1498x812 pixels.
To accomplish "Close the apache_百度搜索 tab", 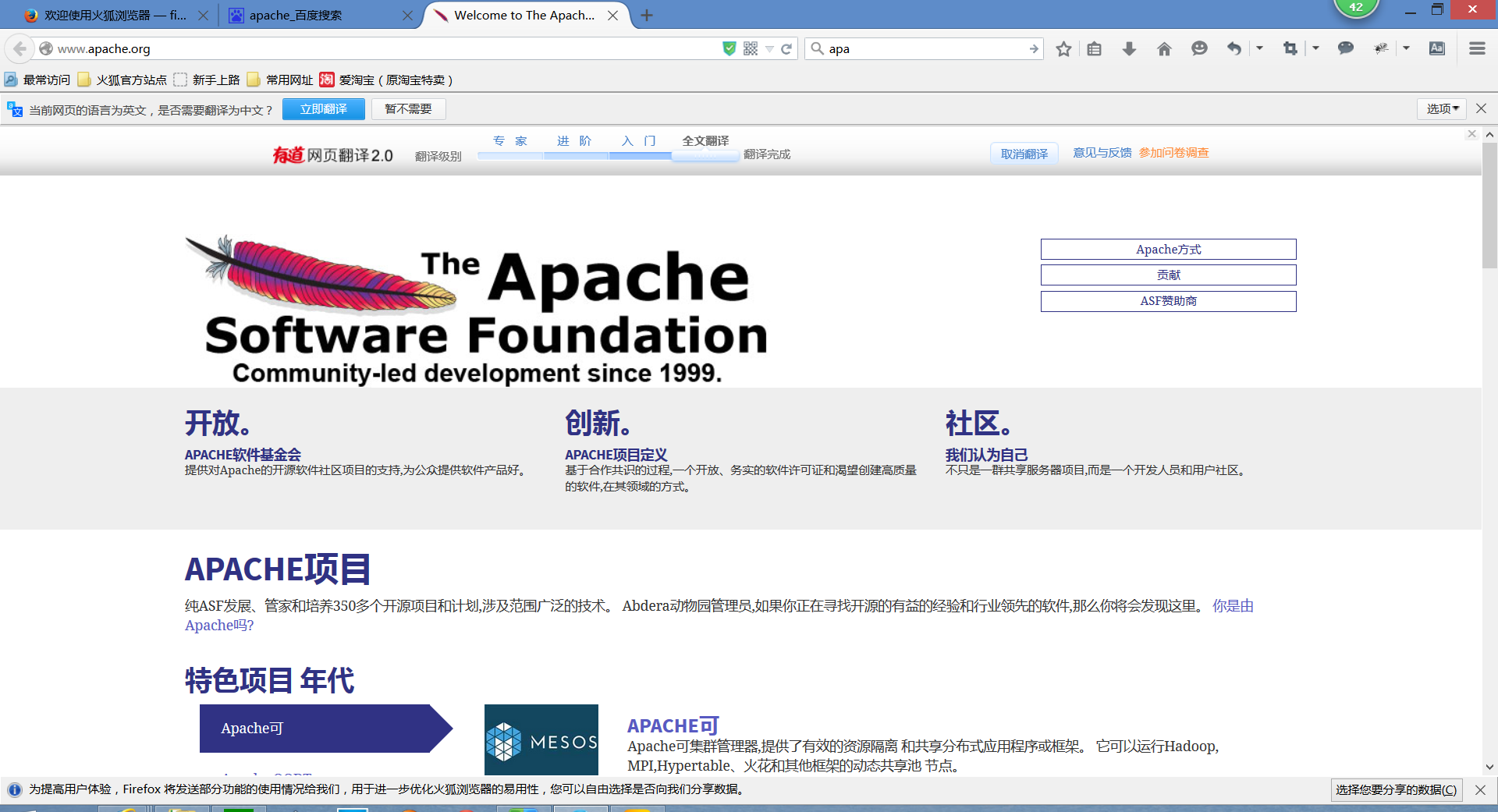I will [407, 15].
